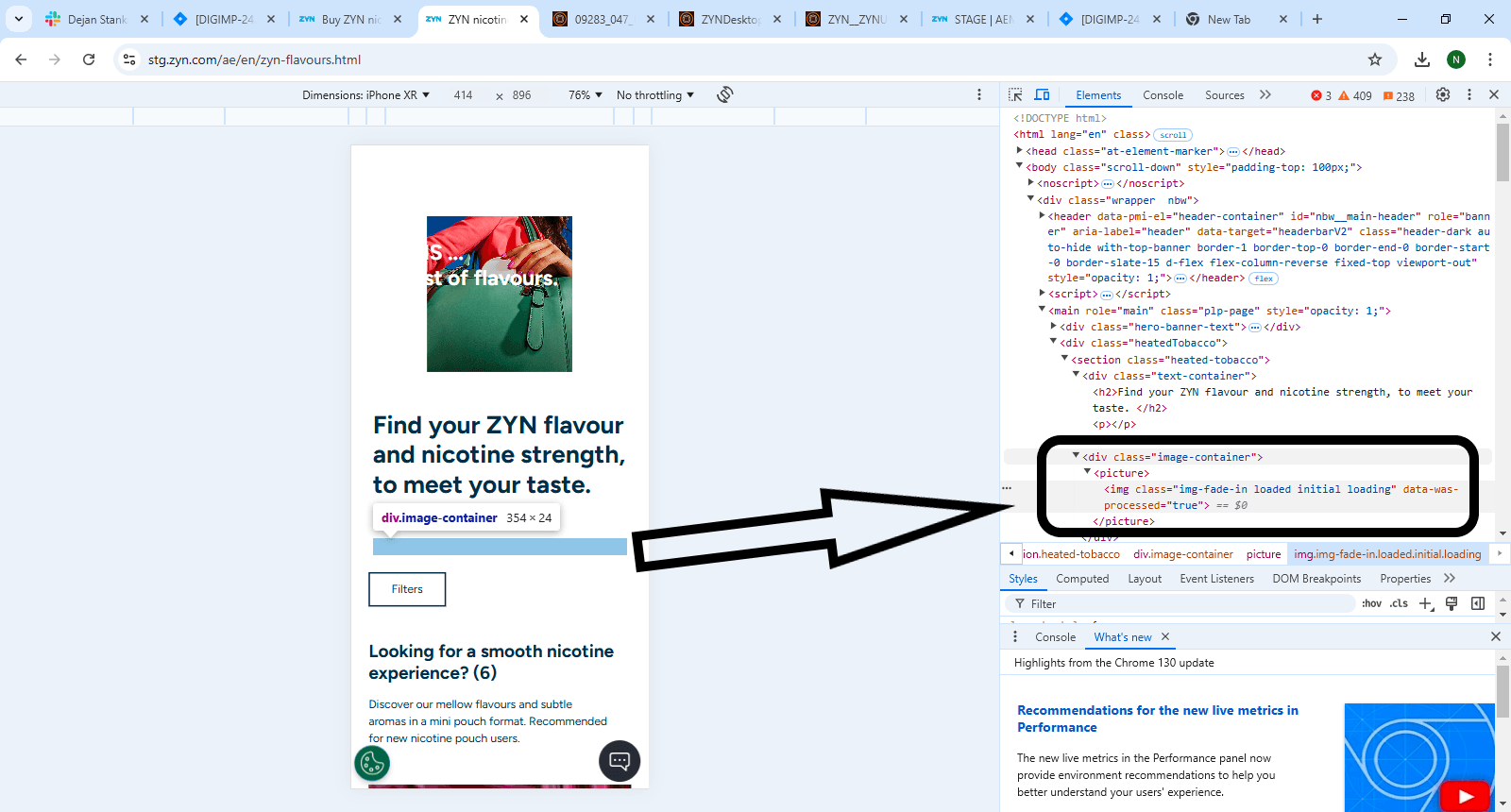Toggle computed styles sidebar icon

1478,604
